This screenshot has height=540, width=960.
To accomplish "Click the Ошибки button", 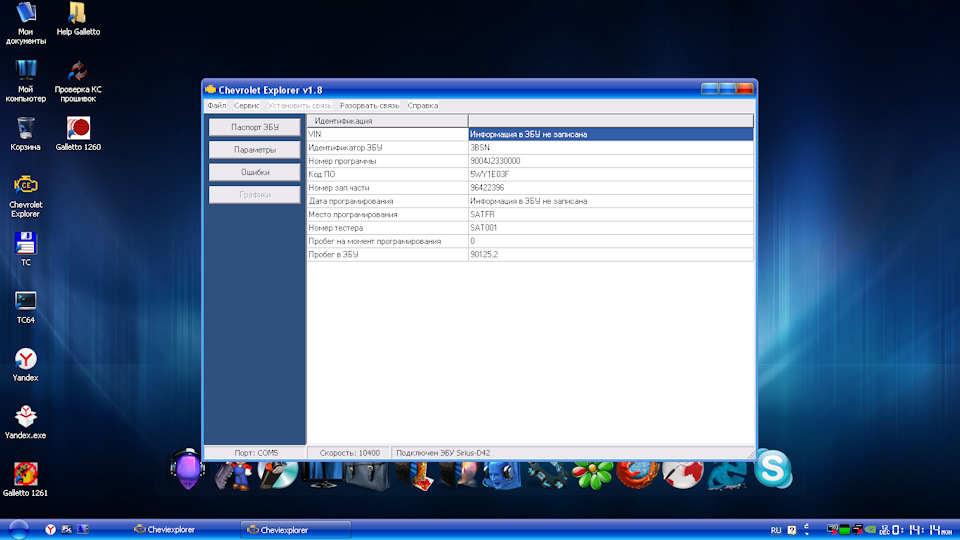I will [x=255, y=172].
